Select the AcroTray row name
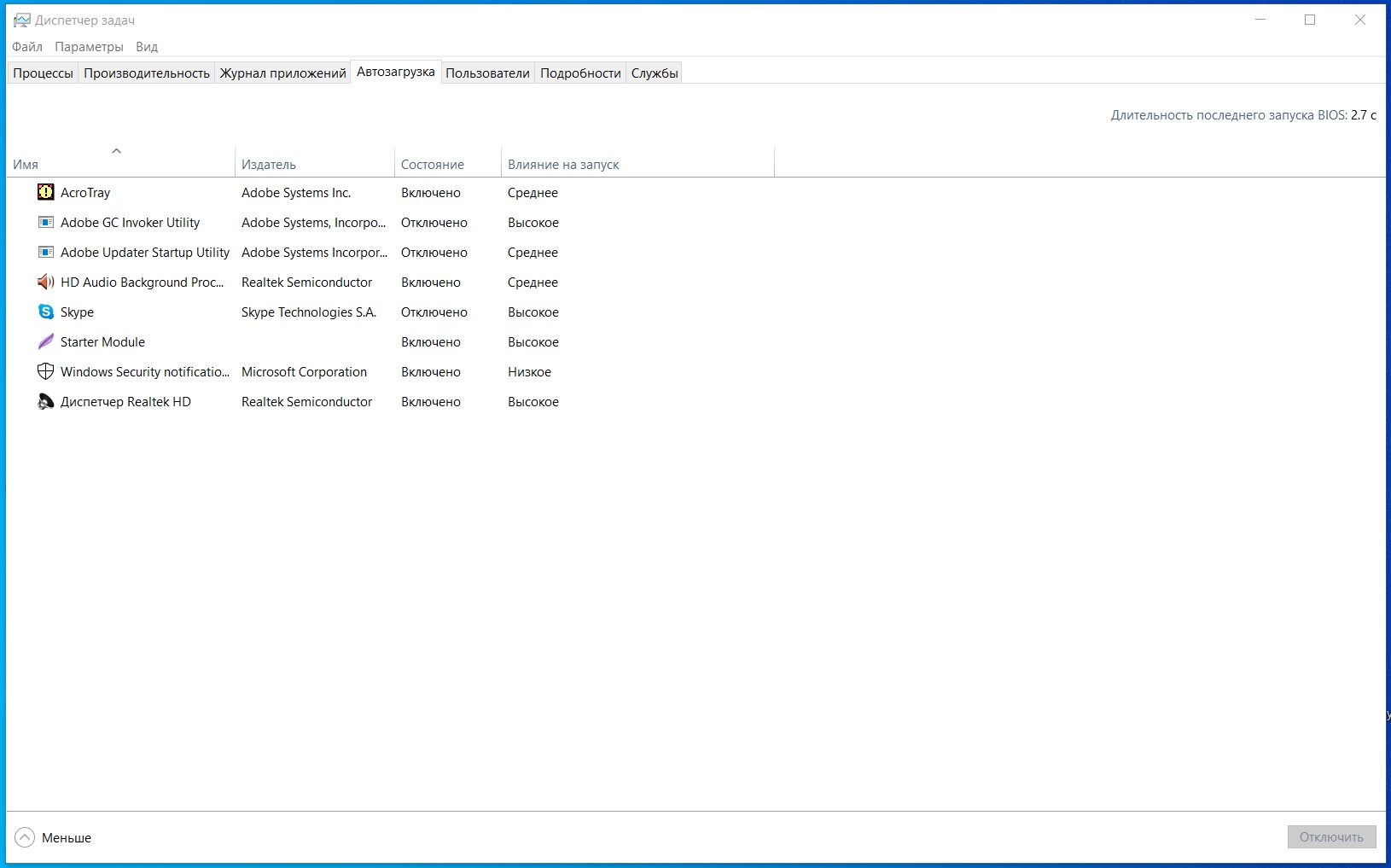 [x=85, y=193]
